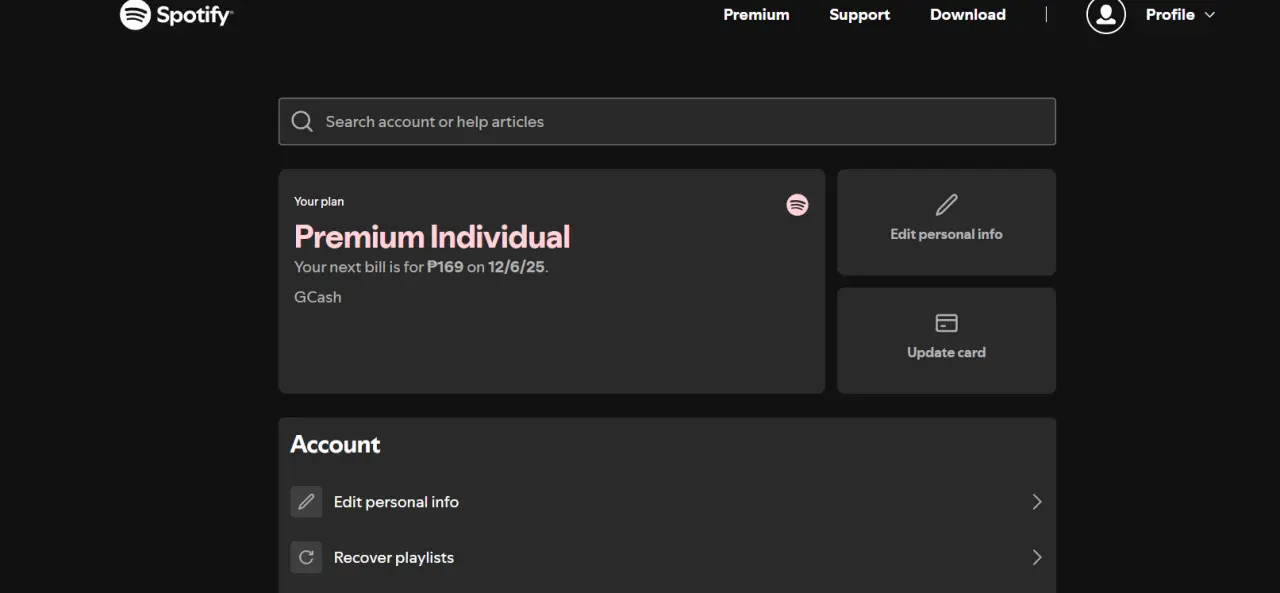The height and width of the screenshot is (593, 1280).
Task: Click the Spotify logo in header
Action: point(176,14)
